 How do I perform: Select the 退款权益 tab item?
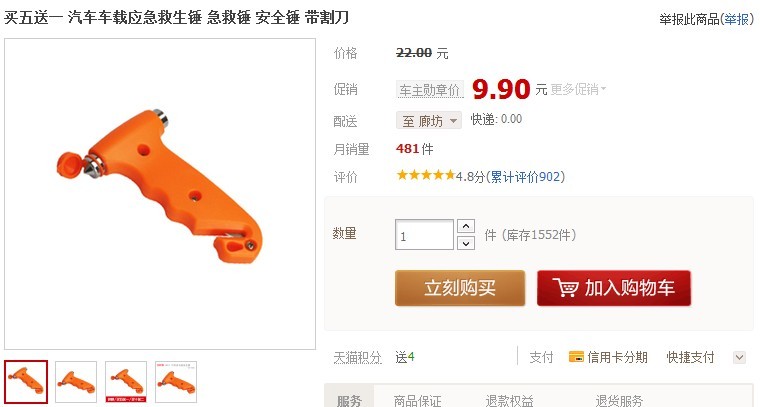pyautogui.click(x=509, y=401)
